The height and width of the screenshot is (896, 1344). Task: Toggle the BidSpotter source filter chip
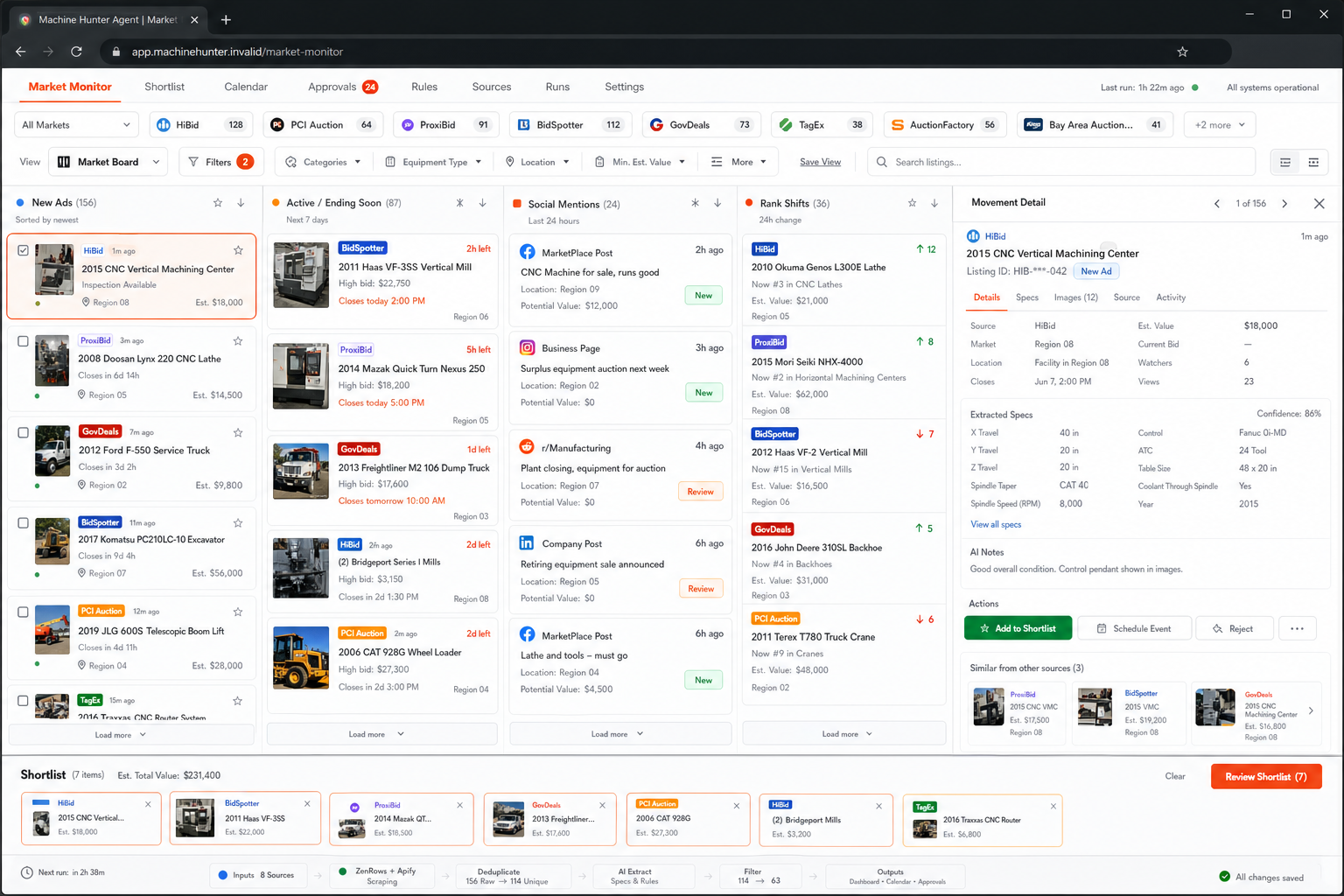[570, 125]
